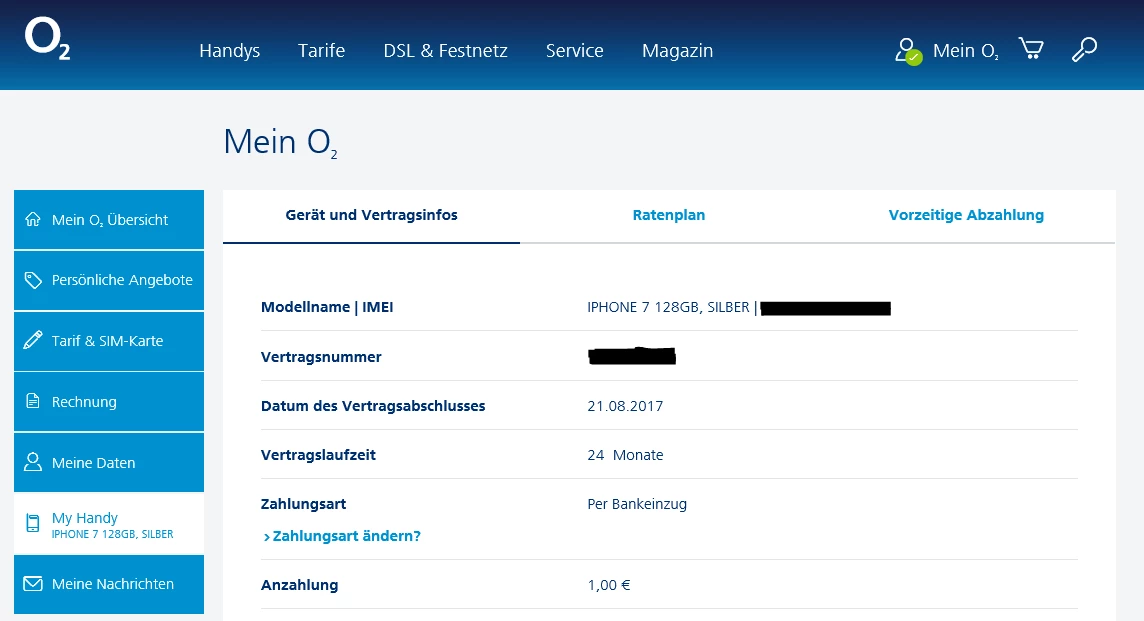The width and height of the screenshot is (1144, 621).
Task: Click the Modellname | IMEI label
Action: click(327, 307)
